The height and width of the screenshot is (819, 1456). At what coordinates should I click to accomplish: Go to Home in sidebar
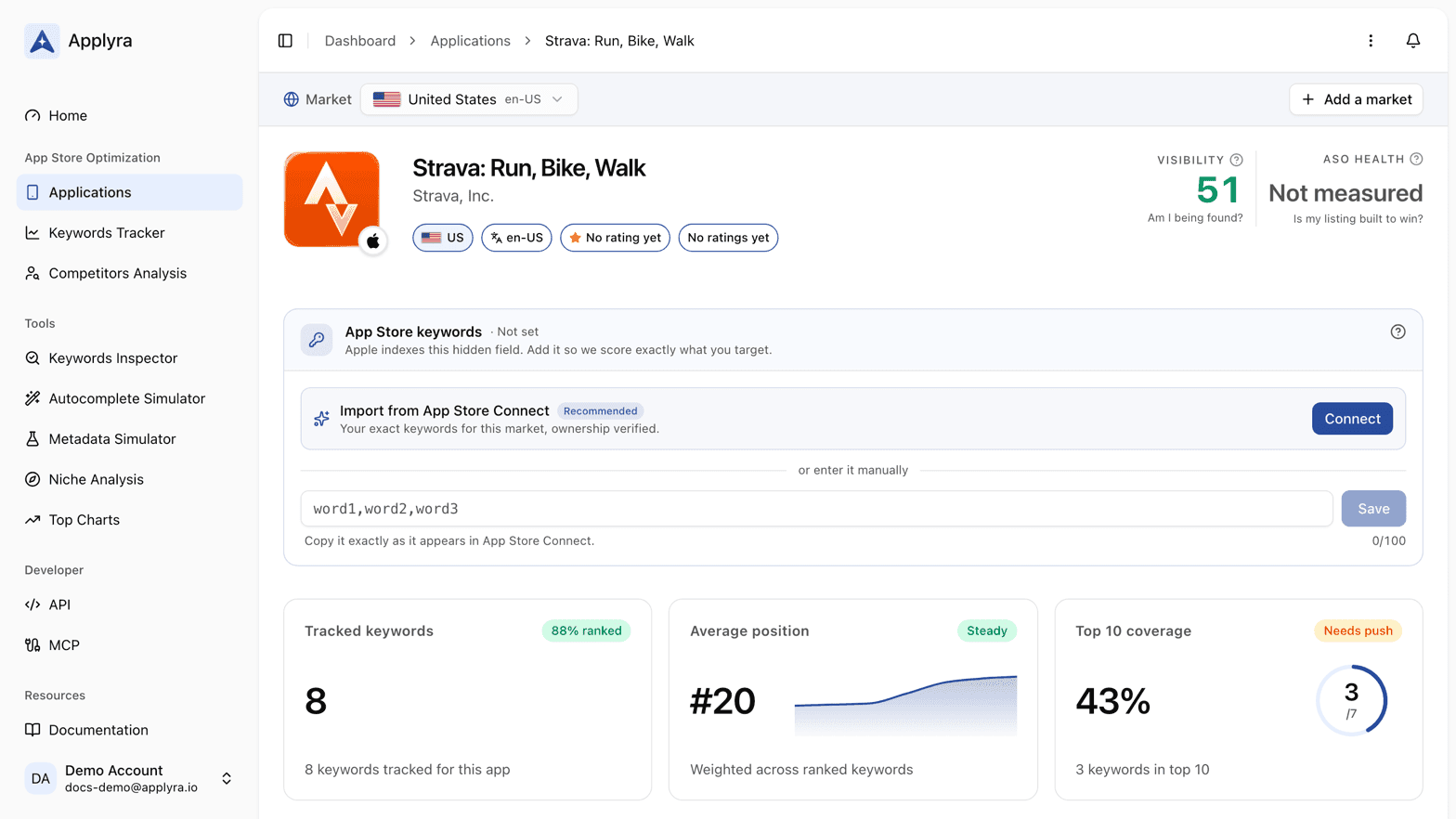129,115
